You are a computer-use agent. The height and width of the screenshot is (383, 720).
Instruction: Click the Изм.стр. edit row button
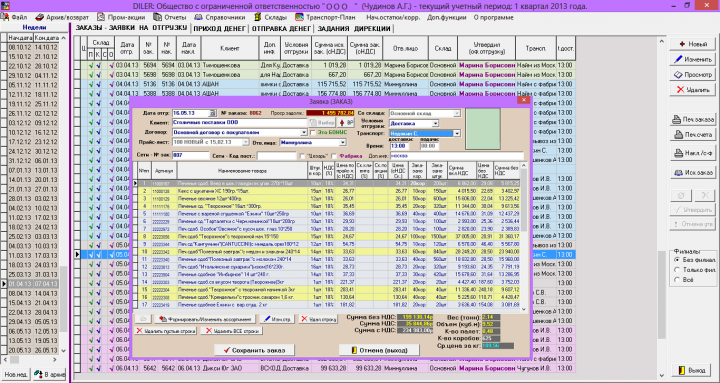coord(277,319)
